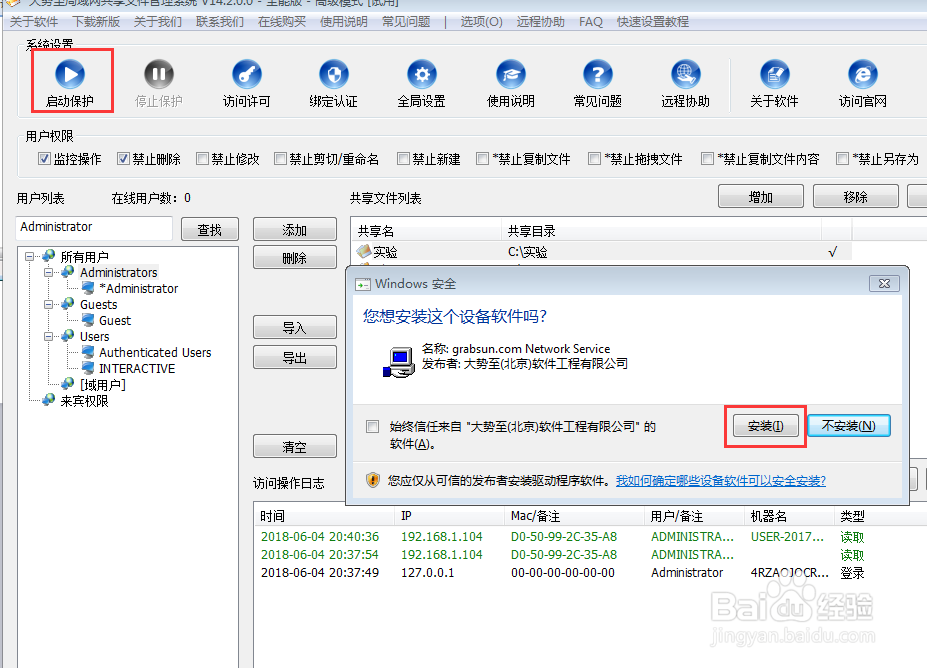Enable *禁止复制文件 checkbox
Screen dimensions: 927x668
482,158
